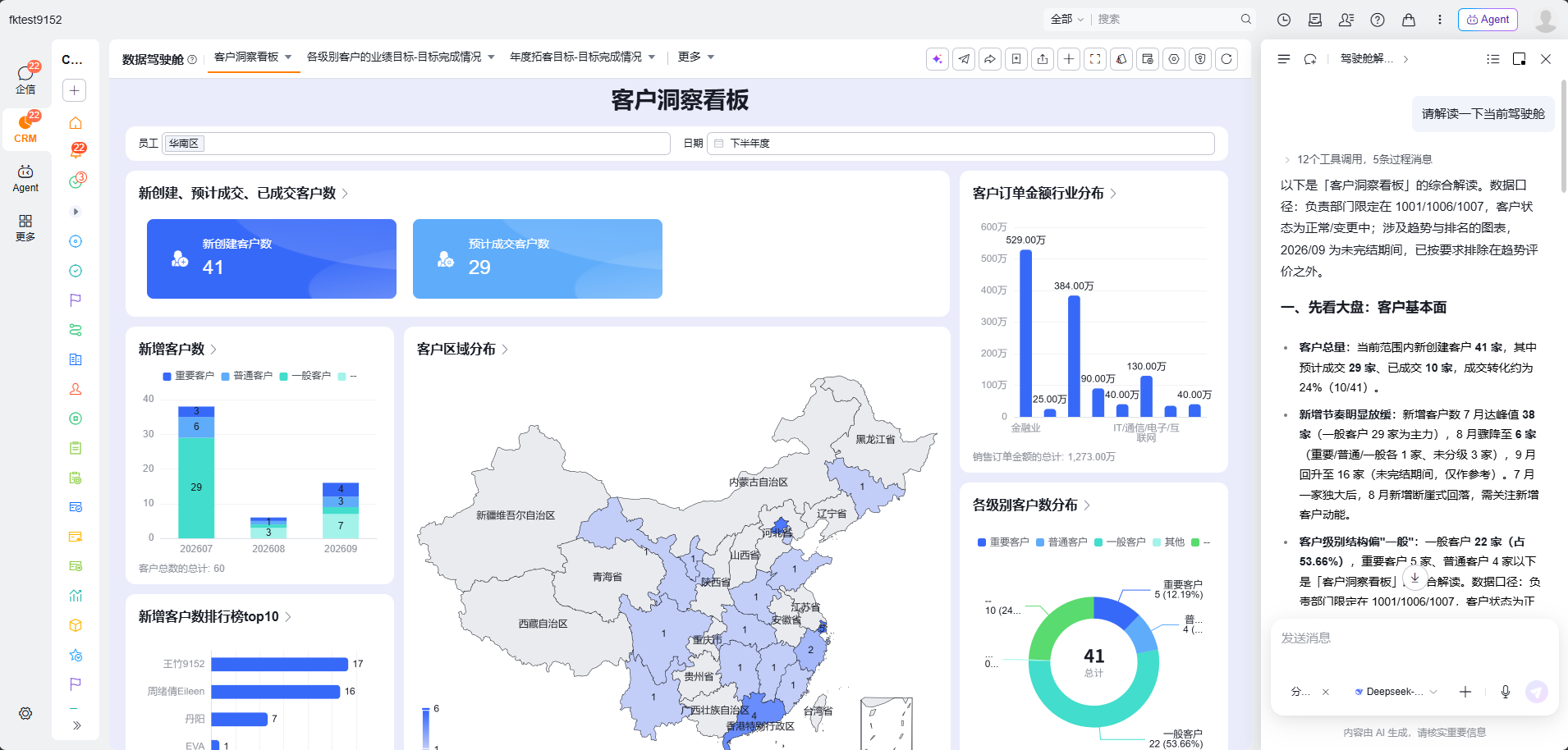Click the shield permissions icon in toolbar
1568x750 pixels.
pyautogui.click(x=1200, y=59)
